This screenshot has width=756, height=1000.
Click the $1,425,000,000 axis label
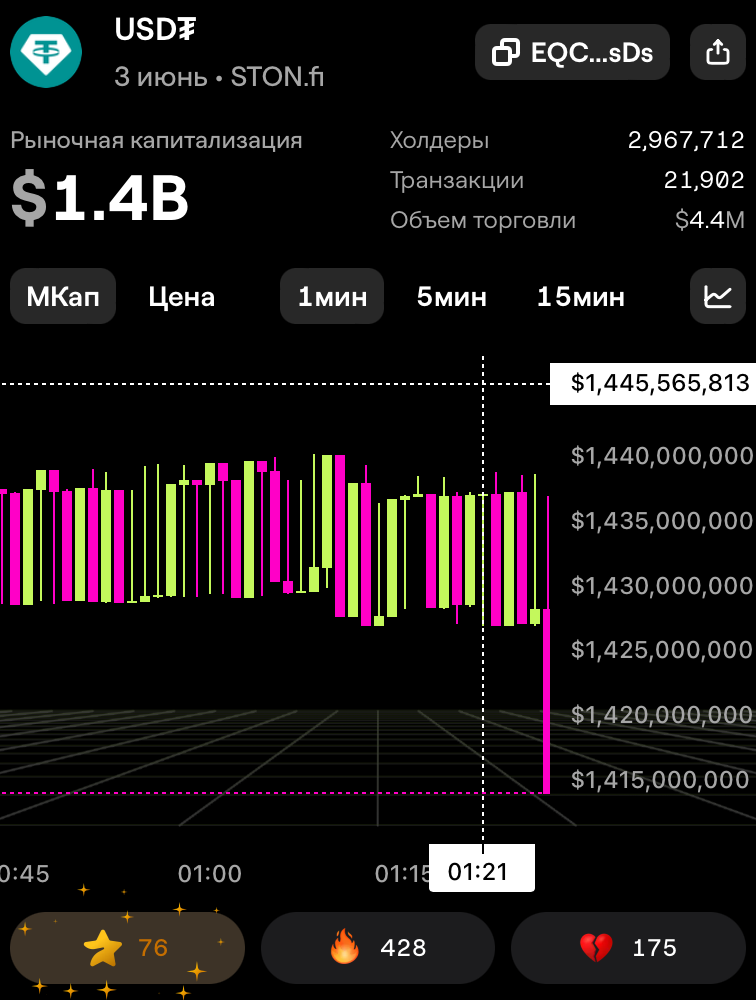[662, 650]
